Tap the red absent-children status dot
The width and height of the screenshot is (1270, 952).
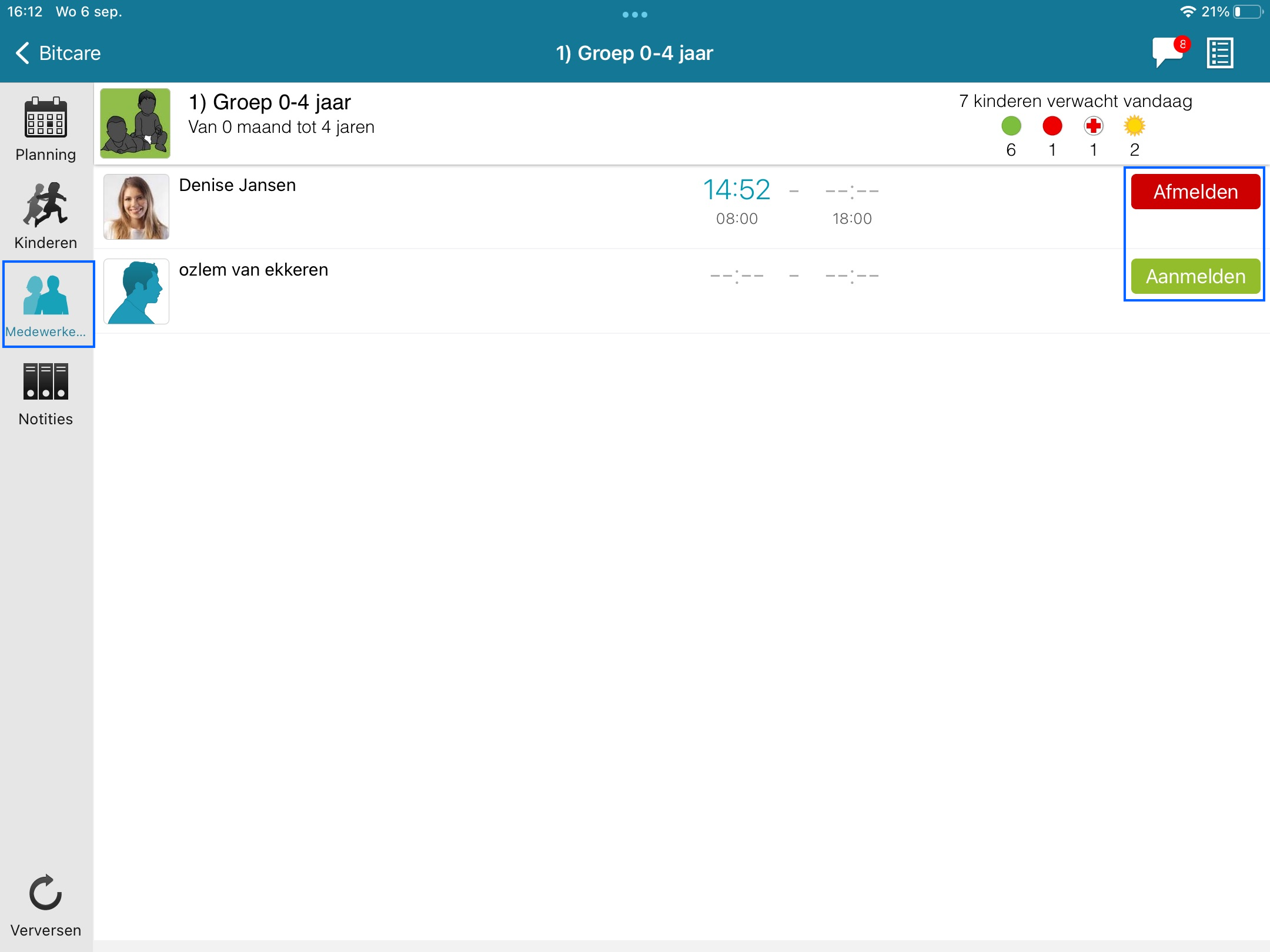(1052, 126)
